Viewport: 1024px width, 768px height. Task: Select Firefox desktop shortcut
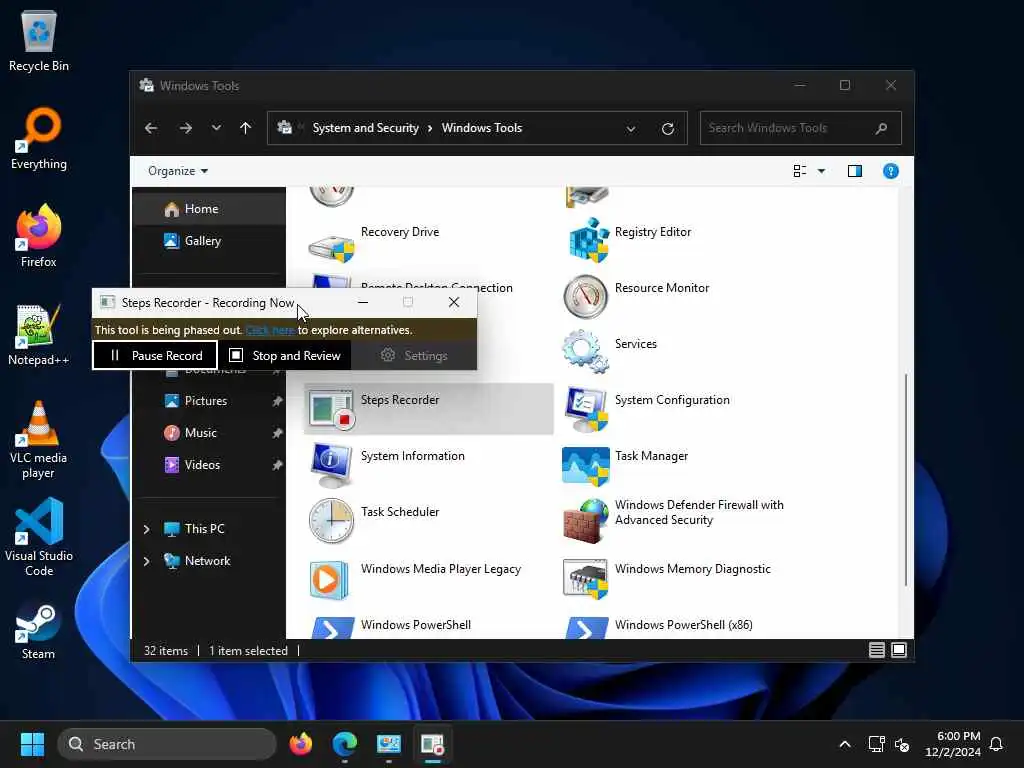coord(39,236)
